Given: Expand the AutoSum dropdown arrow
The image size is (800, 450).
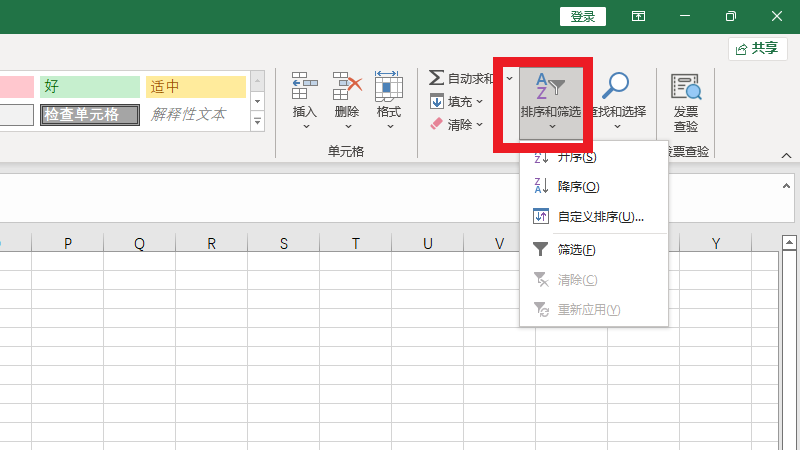Looking at the screenshot, I should coord(509,78).
